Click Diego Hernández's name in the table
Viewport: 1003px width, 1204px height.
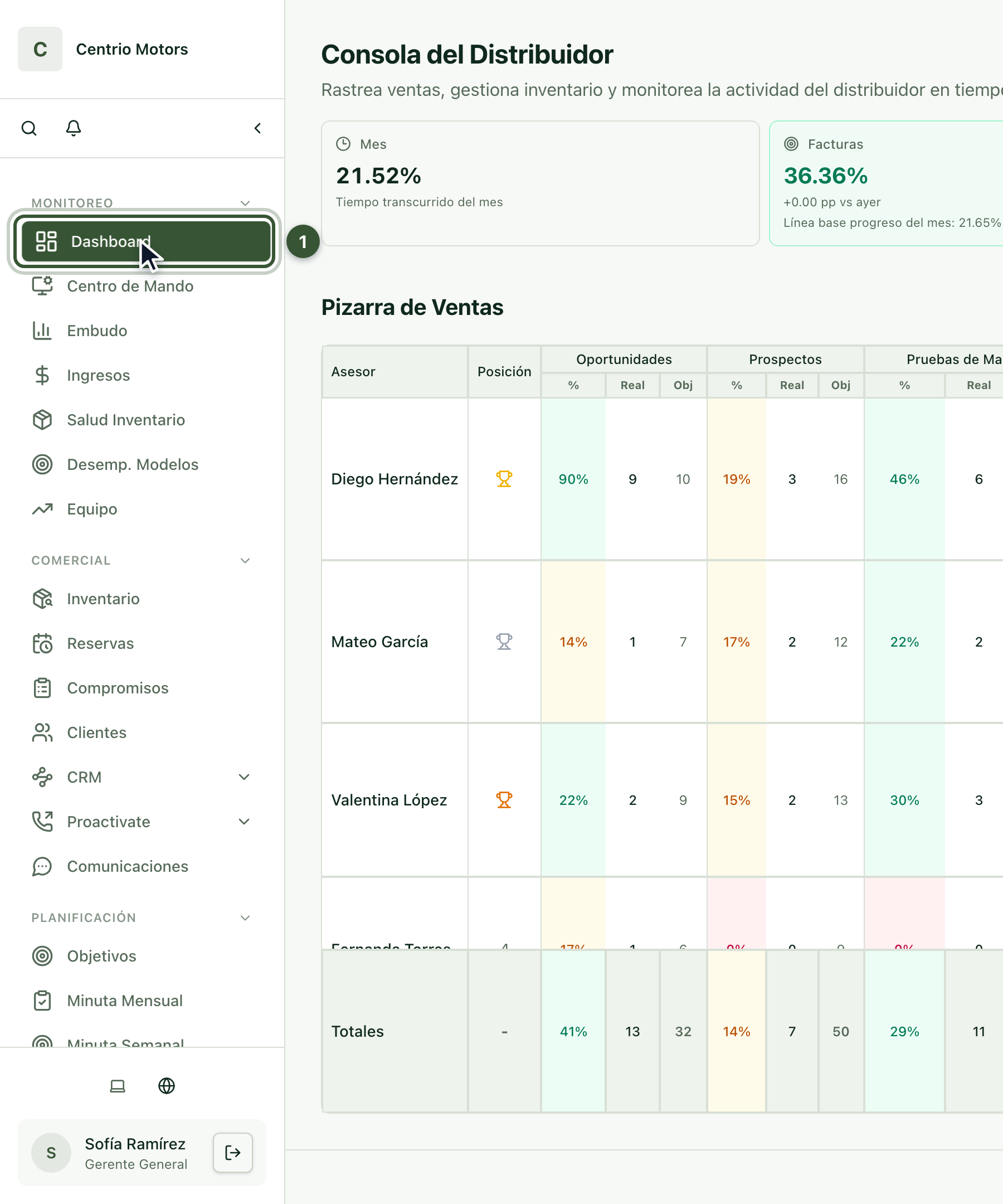(x=395, y=479)
